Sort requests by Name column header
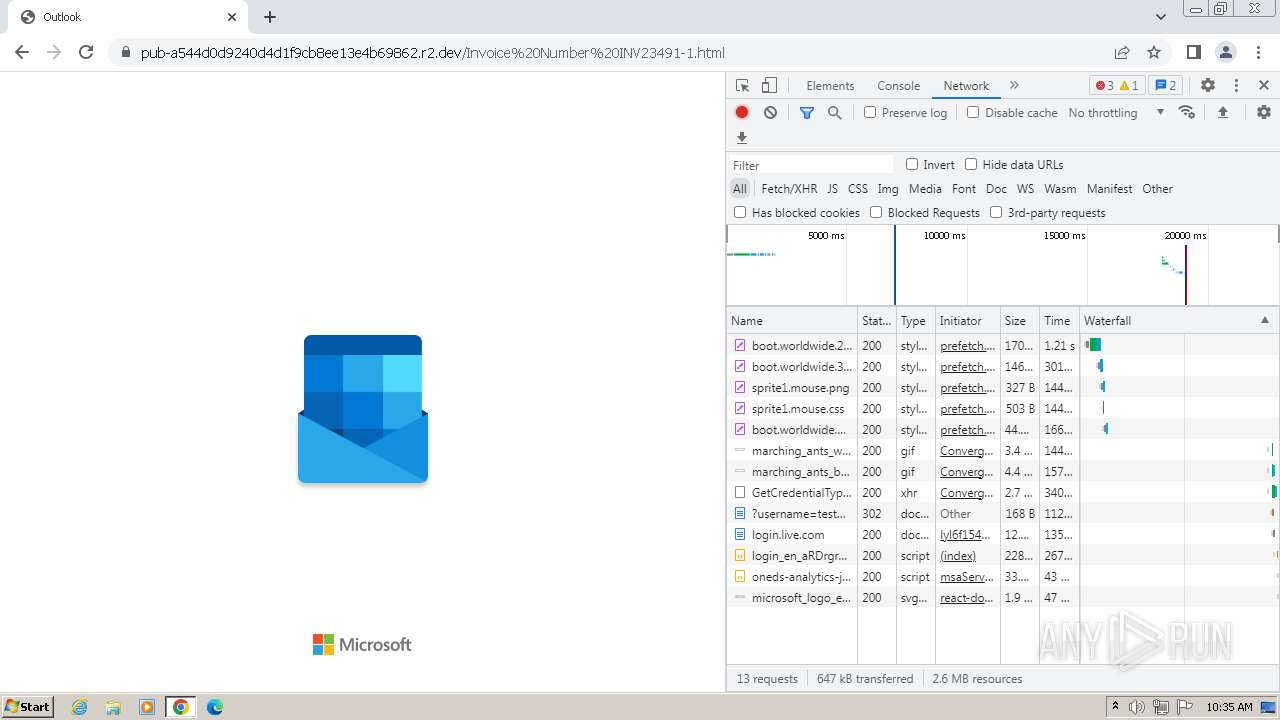This screenshot has height=720, width=1280. (792, 321)
